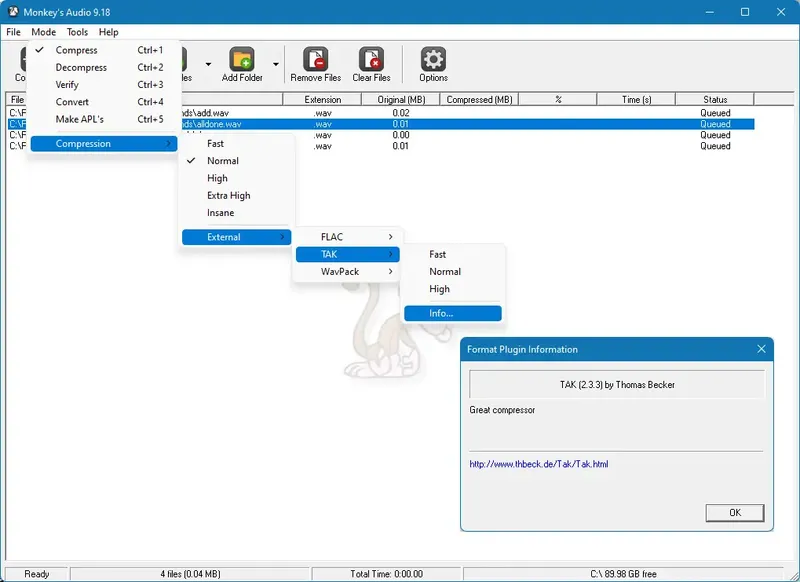Select Verify mode
800x582 pixels.
pyautogui.click(x=104, y=85)
